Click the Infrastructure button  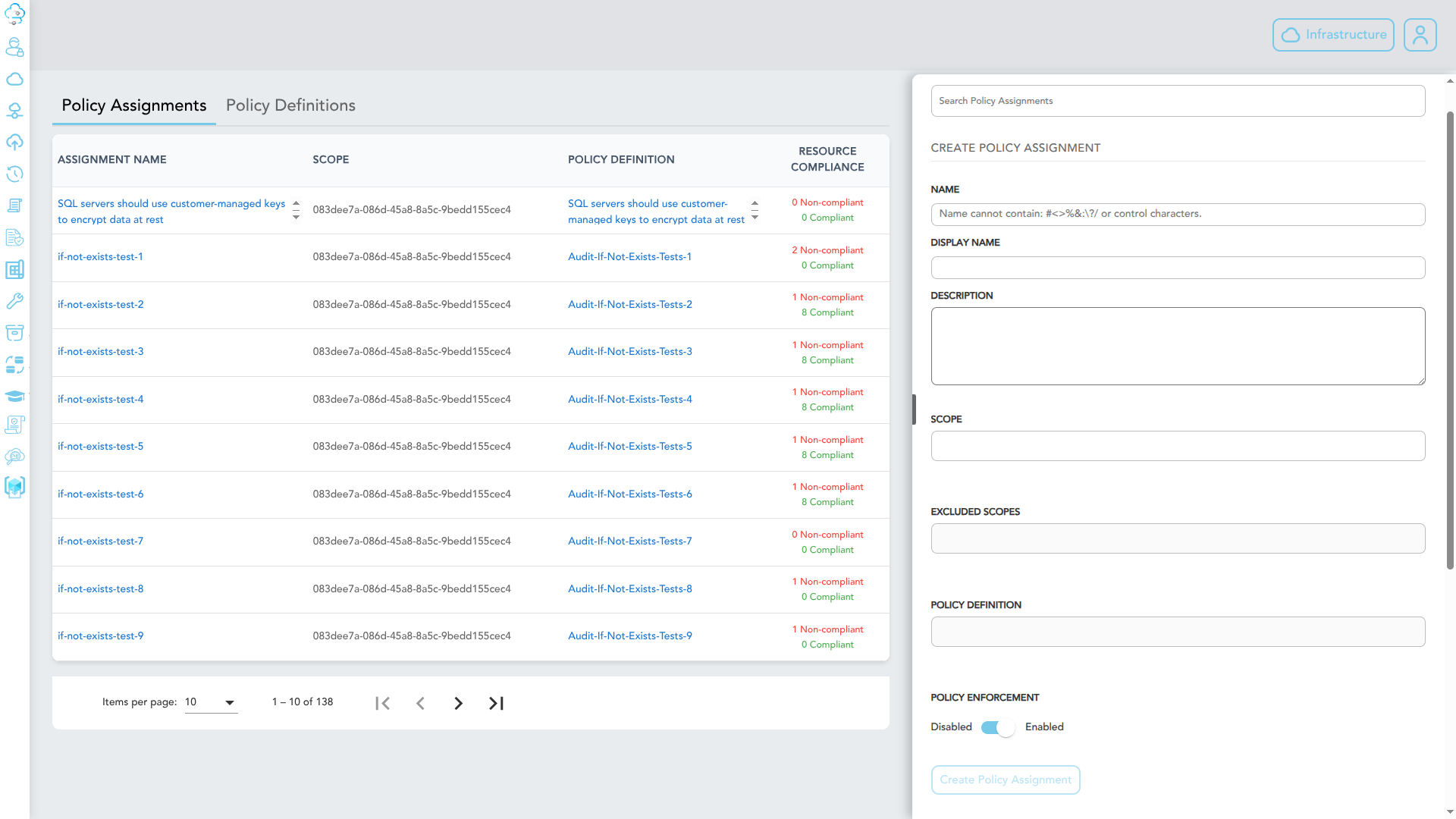click(x=1332, y=35)
